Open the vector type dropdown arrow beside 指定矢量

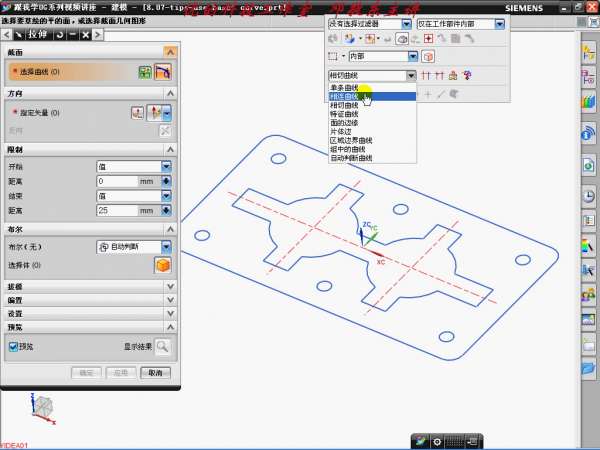[167, 113]
